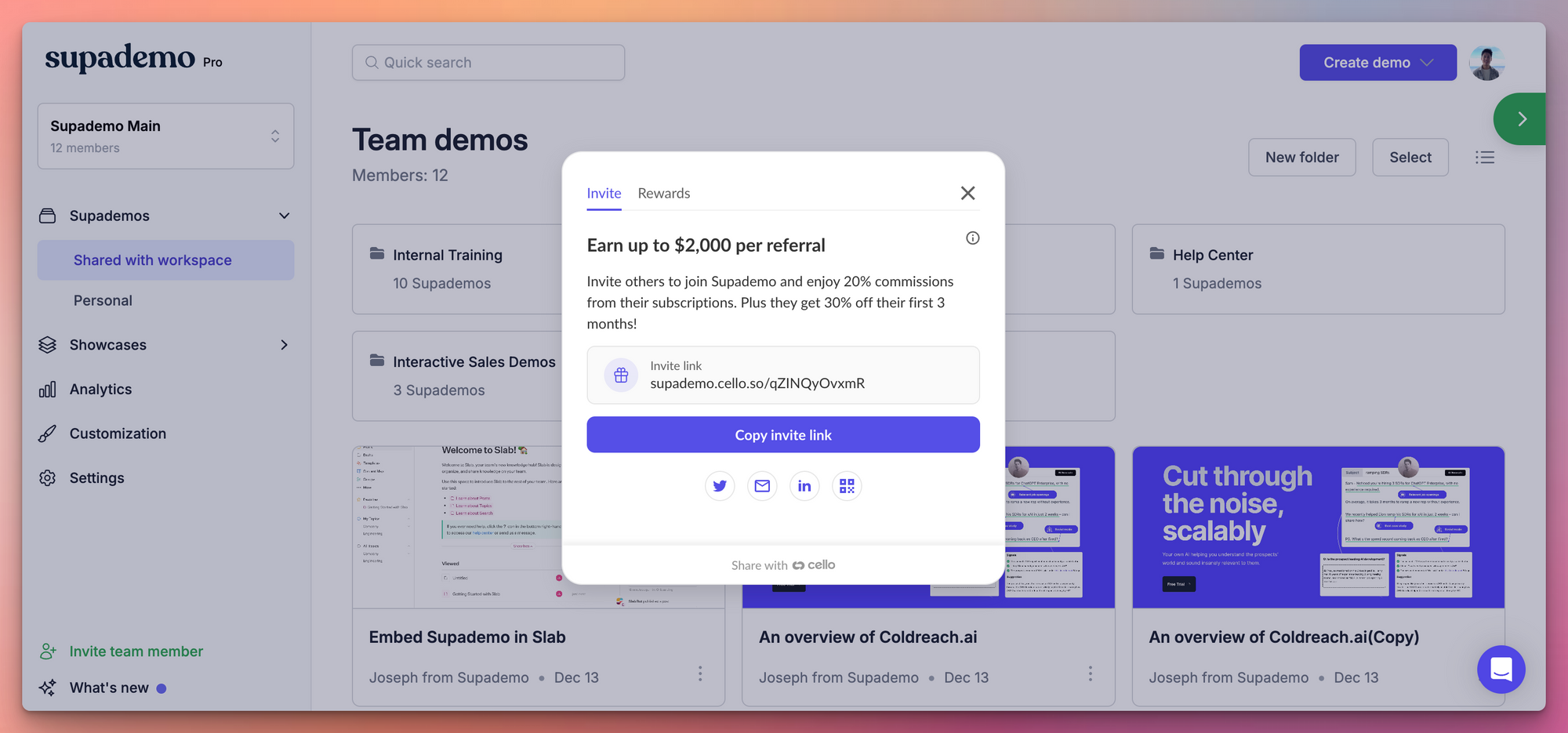Expand the Showcases section chevron
This screenshot has height=733, width=1568.
point(285,345)
